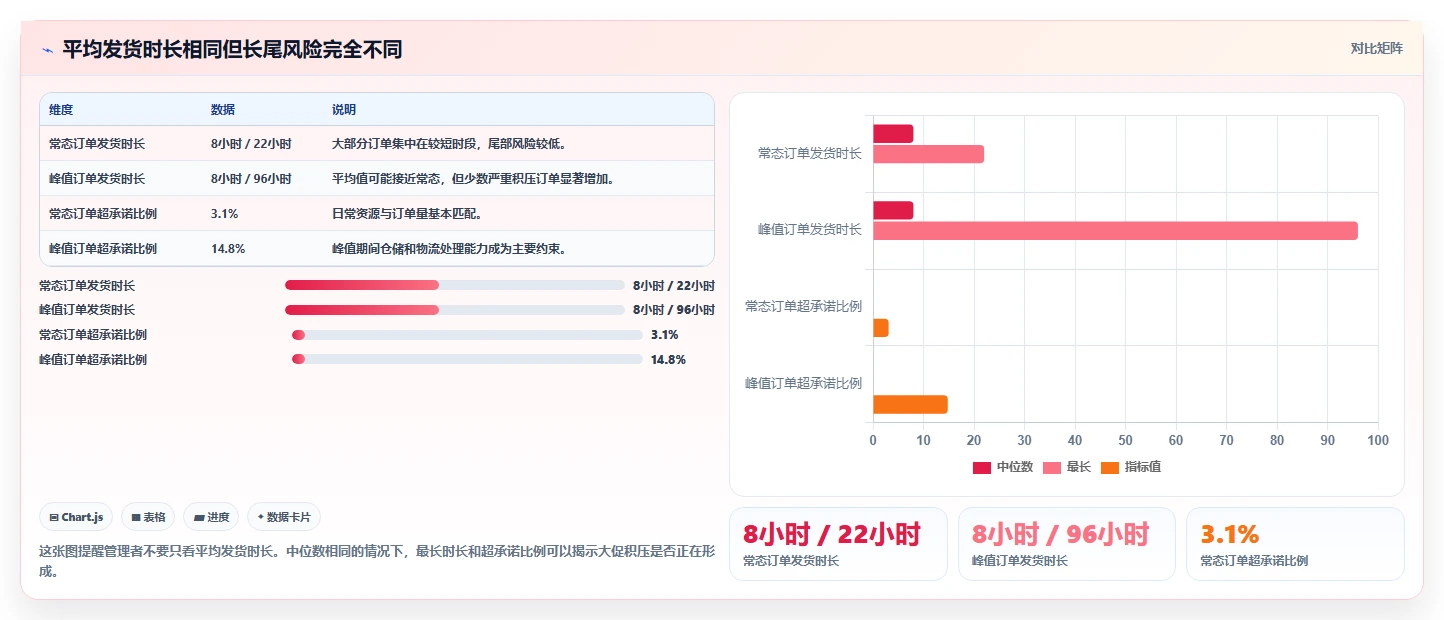Viewport: 1444px width, 620px height.
Task: Click the 最长 legend color box
Action: (1052, 467)
